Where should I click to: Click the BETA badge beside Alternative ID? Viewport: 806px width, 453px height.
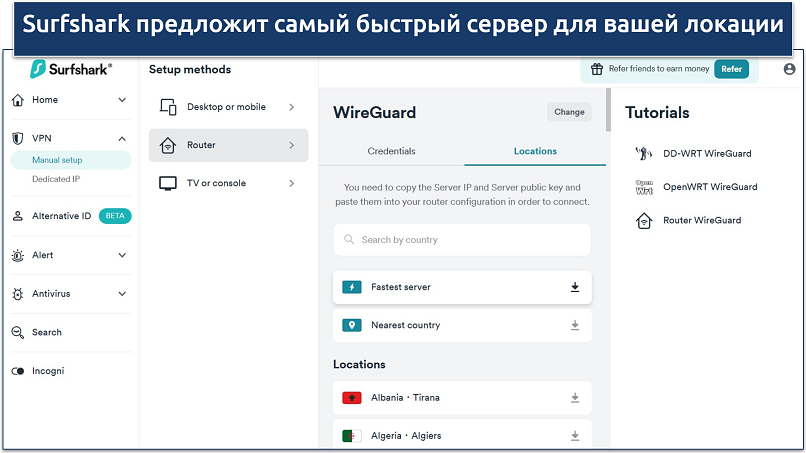(x=115, y=216)
